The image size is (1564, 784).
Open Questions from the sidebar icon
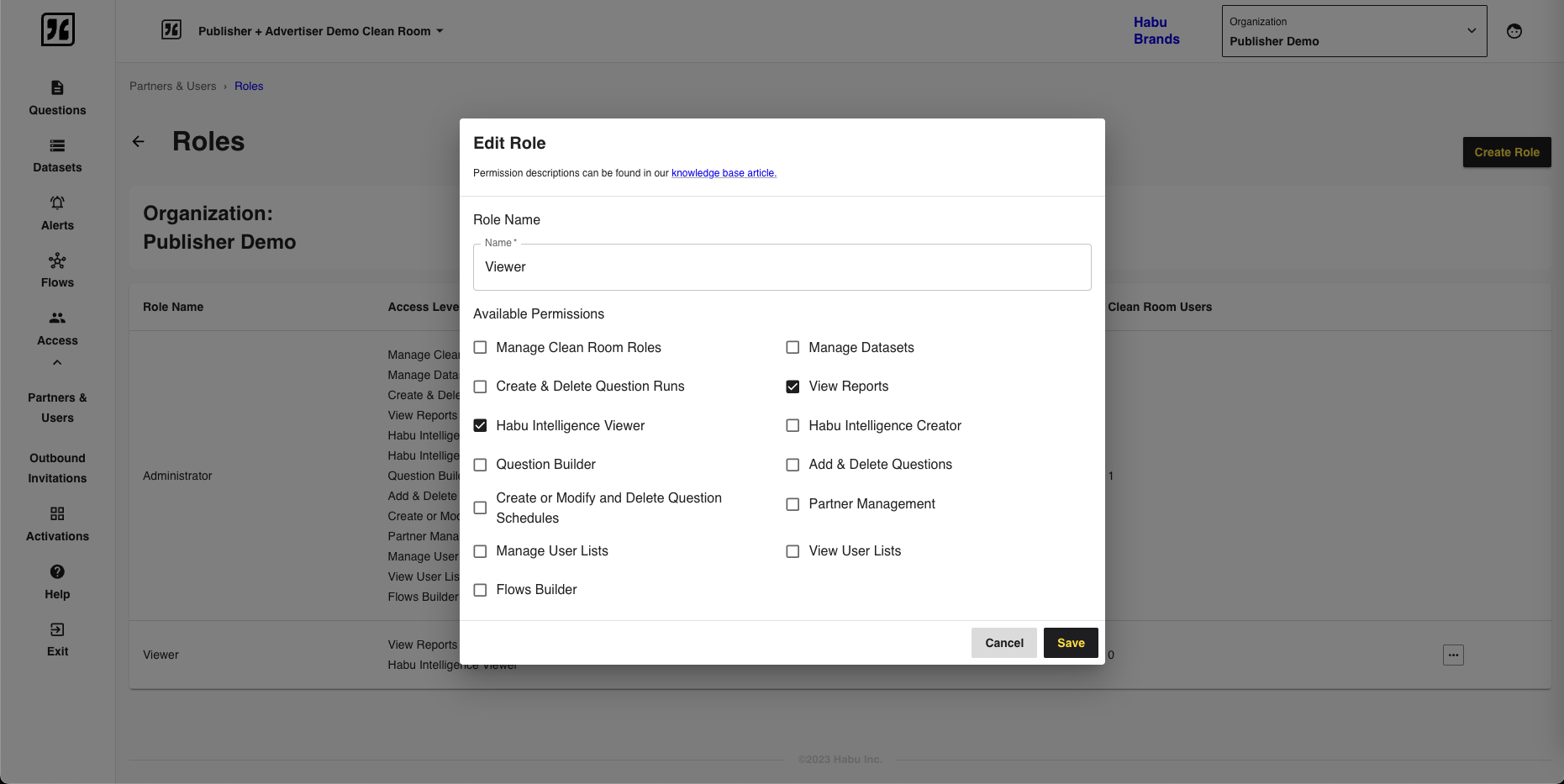pyautogui.click(x=57, y=87)
